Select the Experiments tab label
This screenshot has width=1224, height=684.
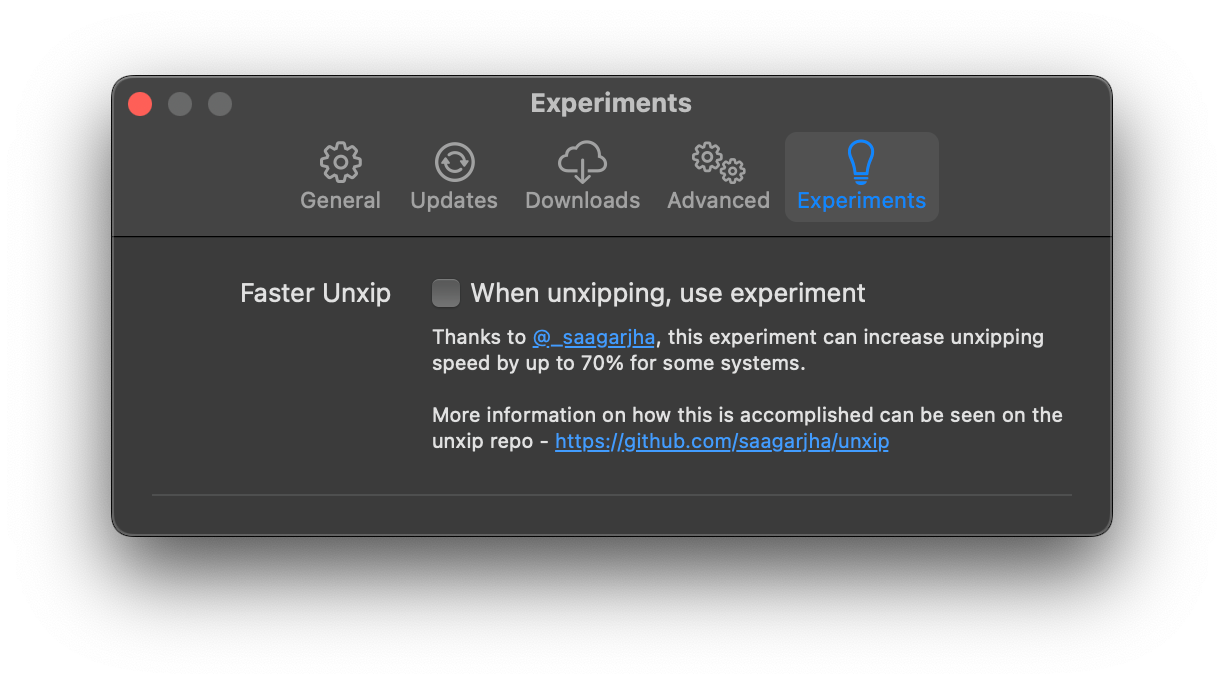pyautogui.click(x=861, y=200)
